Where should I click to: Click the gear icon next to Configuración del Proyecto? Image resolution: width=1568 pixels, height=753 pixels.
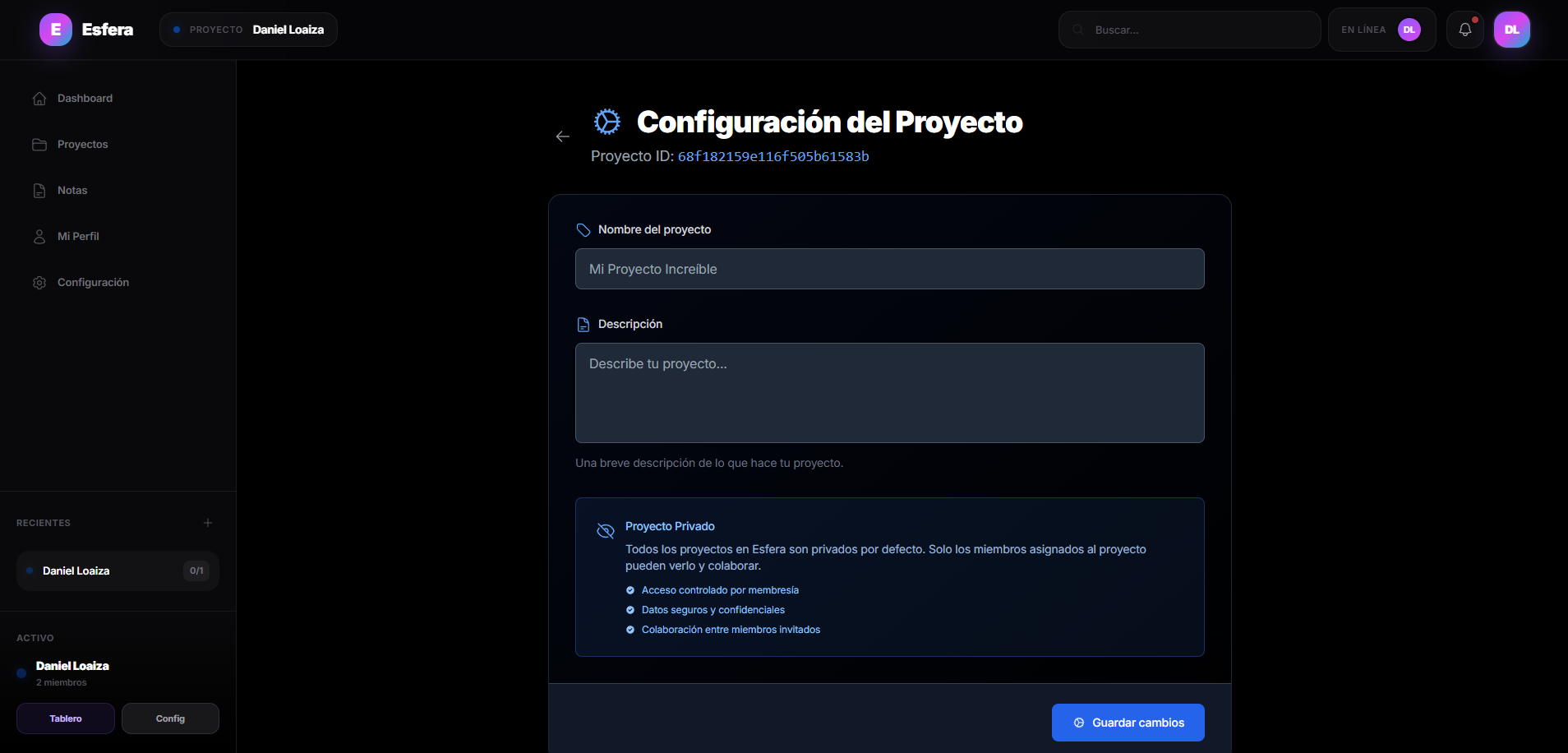(606, 121)
